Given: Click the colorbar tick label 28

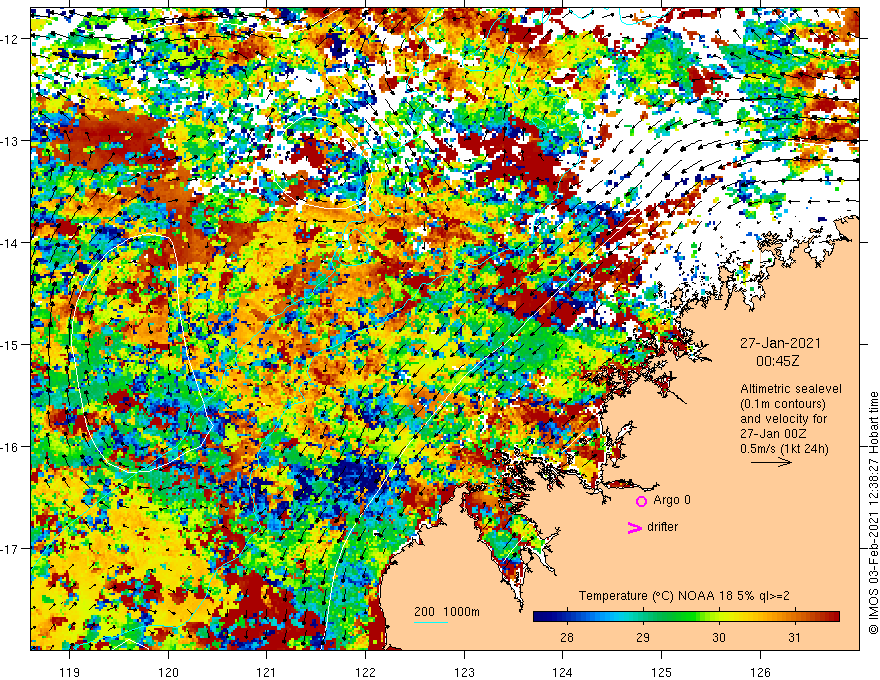Looking at the screenshot, I should coord(567,638).
